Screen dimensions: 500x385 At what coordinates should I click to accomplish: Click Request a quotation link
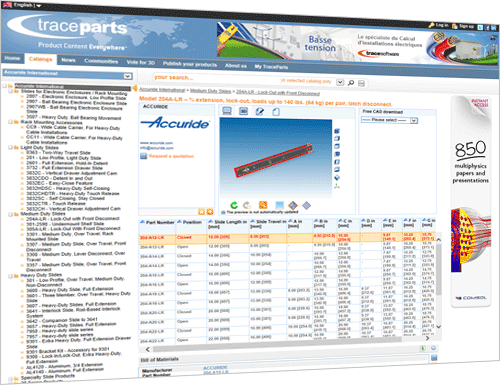coord(171,156)
